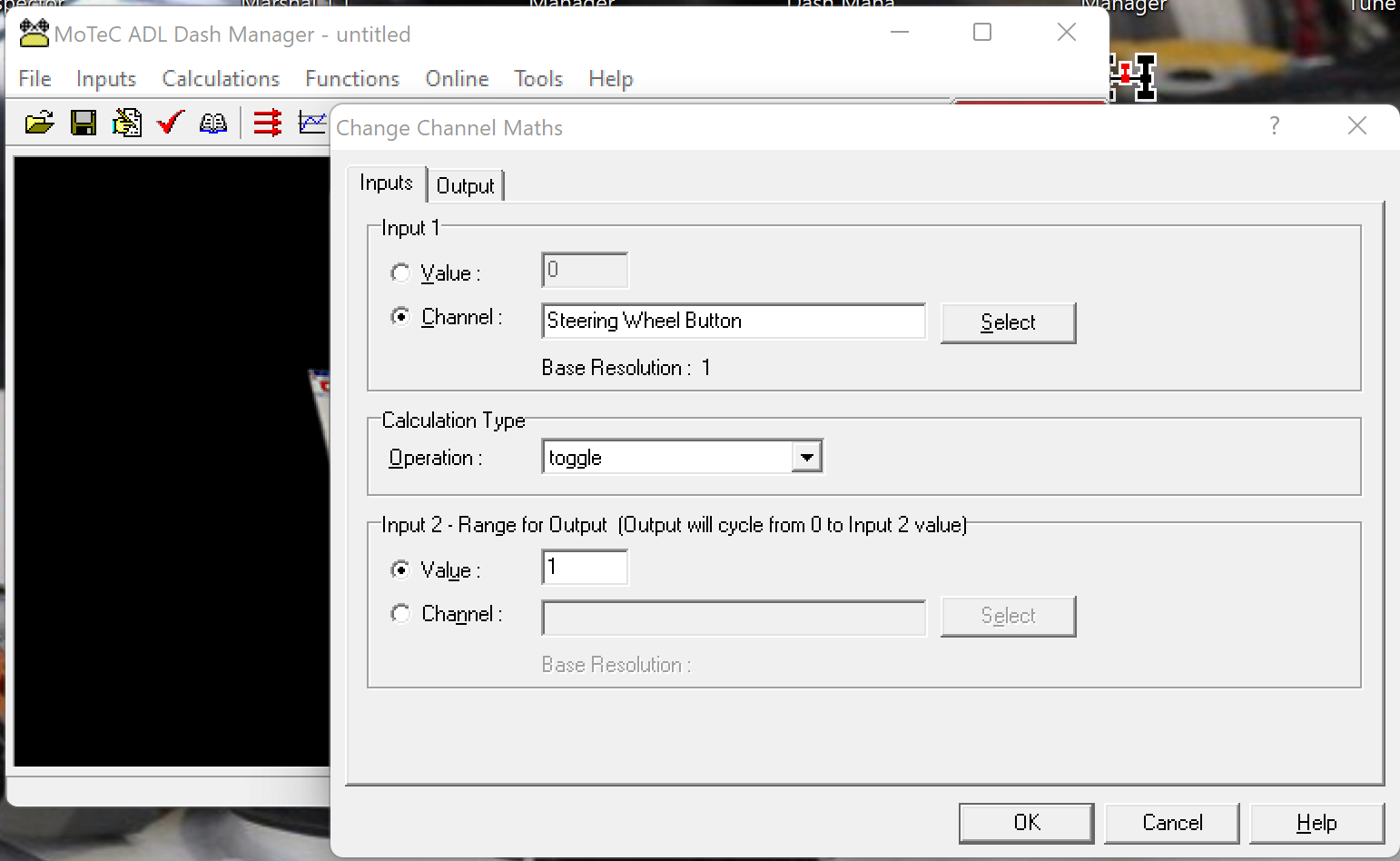Select the Input 1 Channel radio button

(x=400, y=316)
